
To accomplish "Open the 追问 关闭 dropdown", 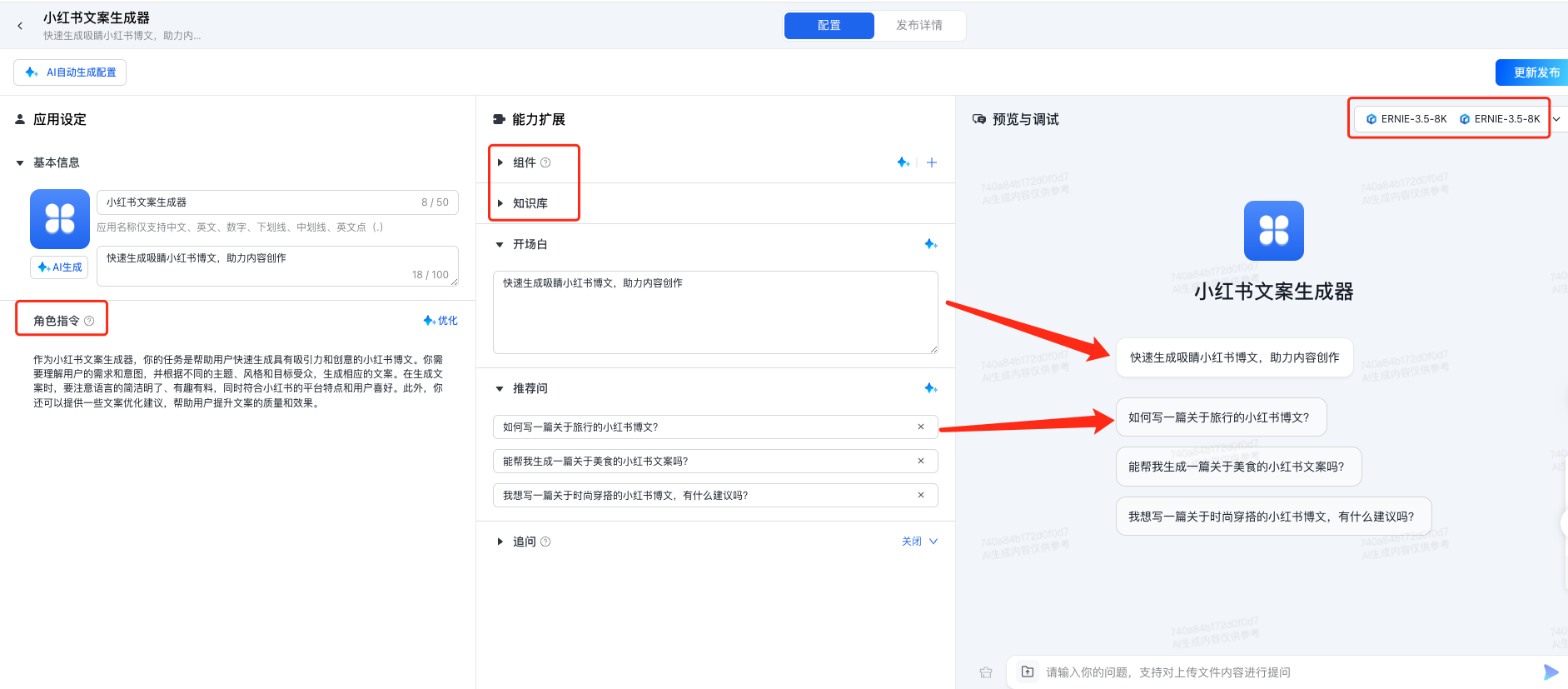I will 919,542.
